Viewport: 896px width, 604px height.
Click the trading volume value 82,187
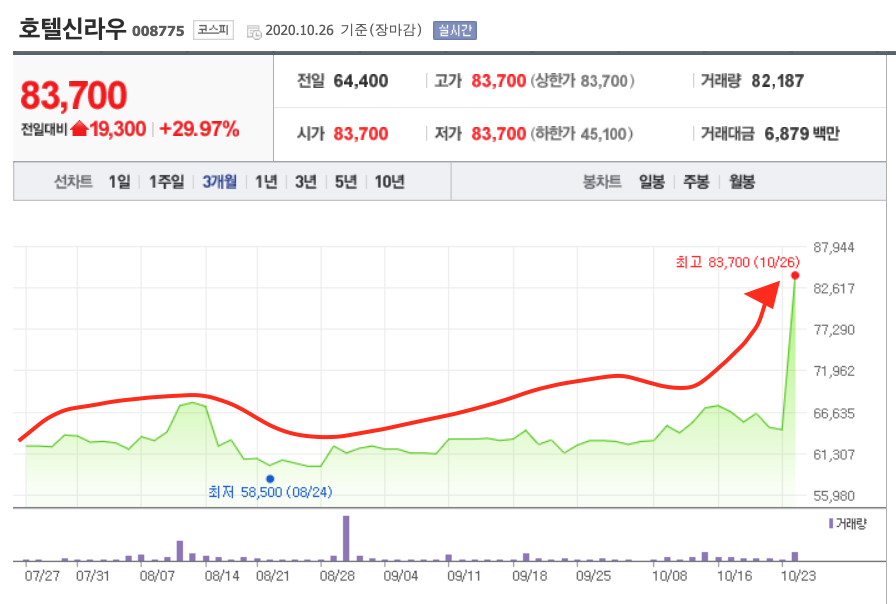[778, 81]
